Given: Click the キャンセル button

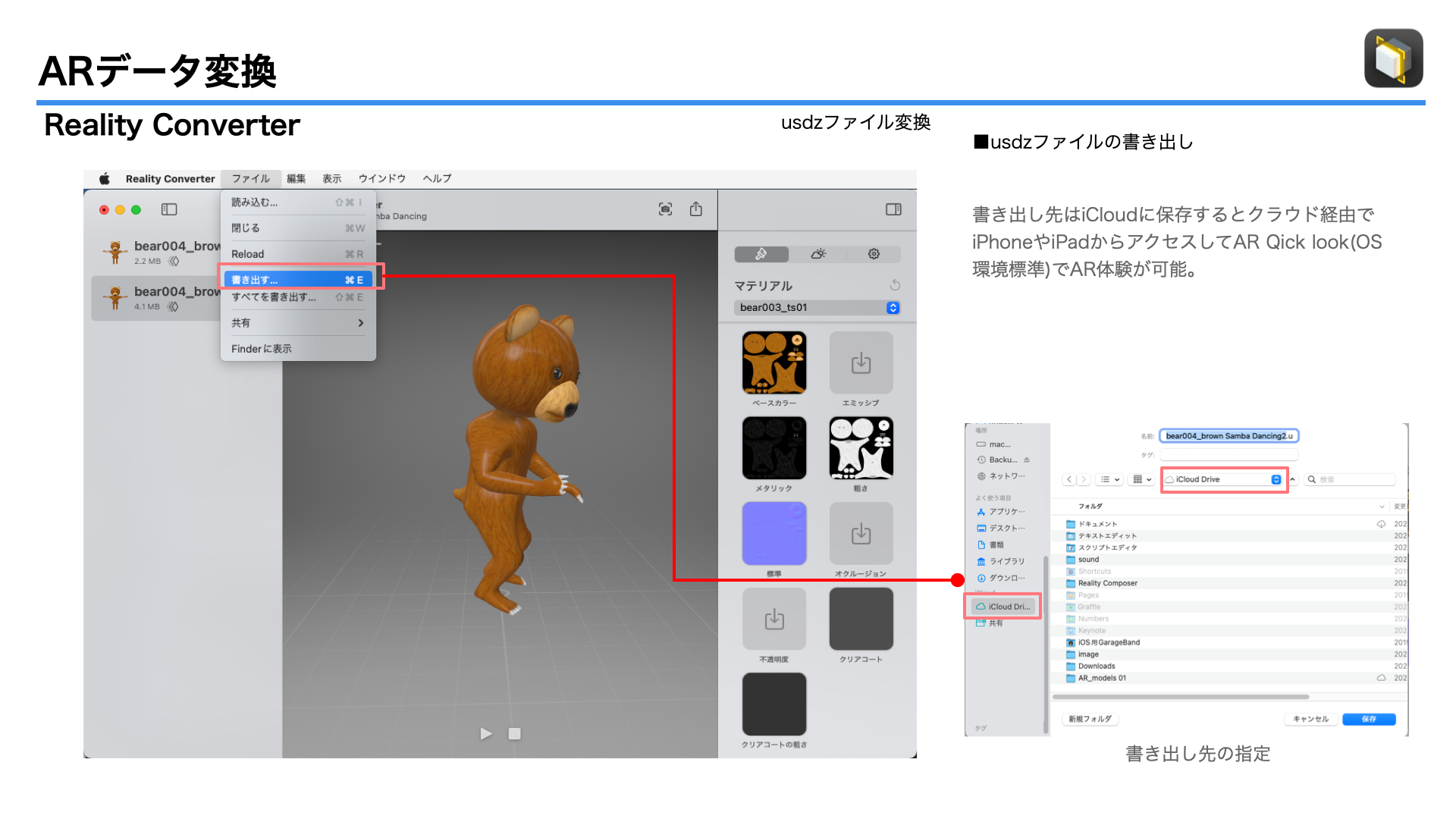Looking at the screenshot, I should point(1310,719).
